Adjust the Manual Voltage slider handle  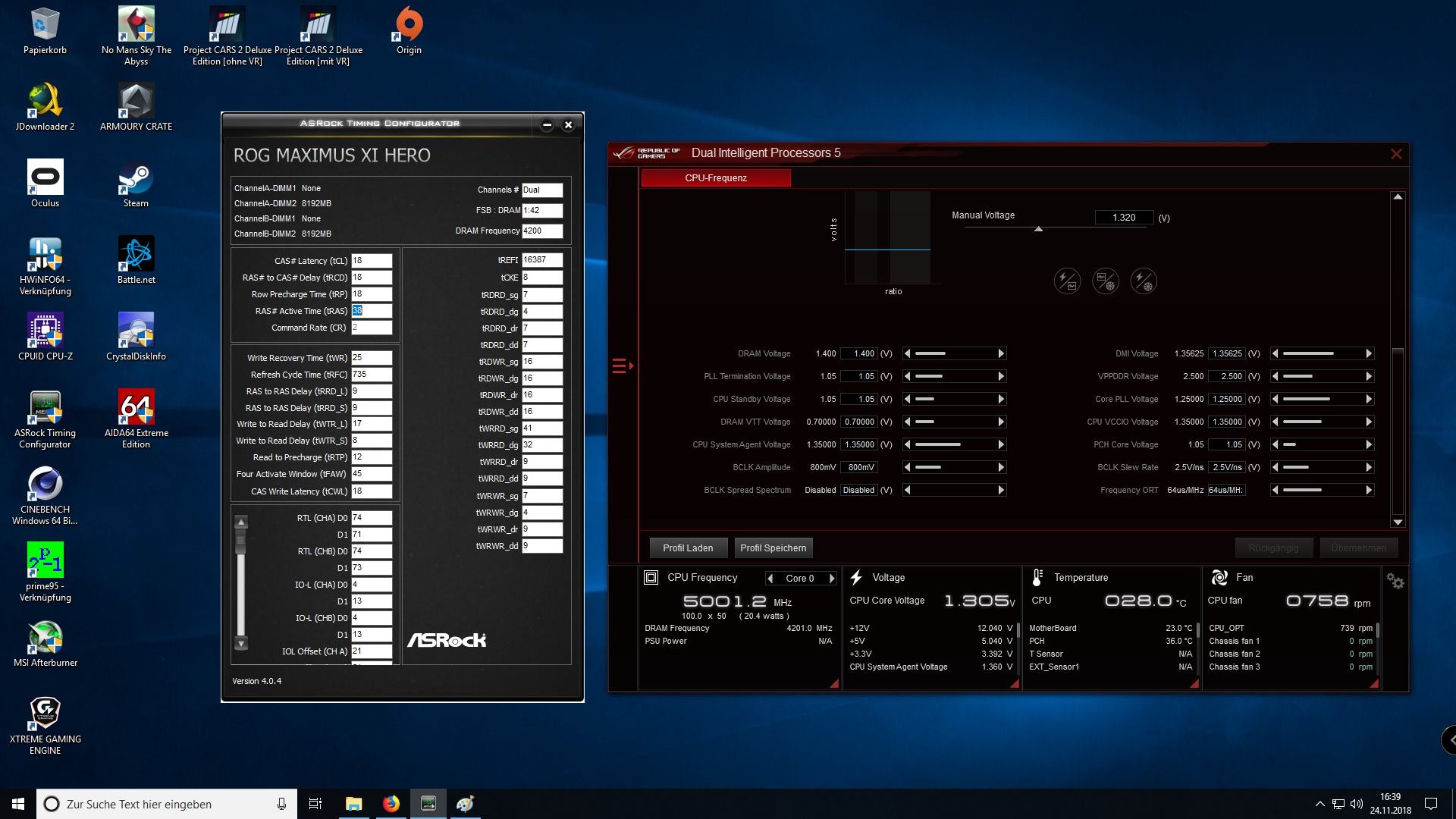pos(1038,229)
